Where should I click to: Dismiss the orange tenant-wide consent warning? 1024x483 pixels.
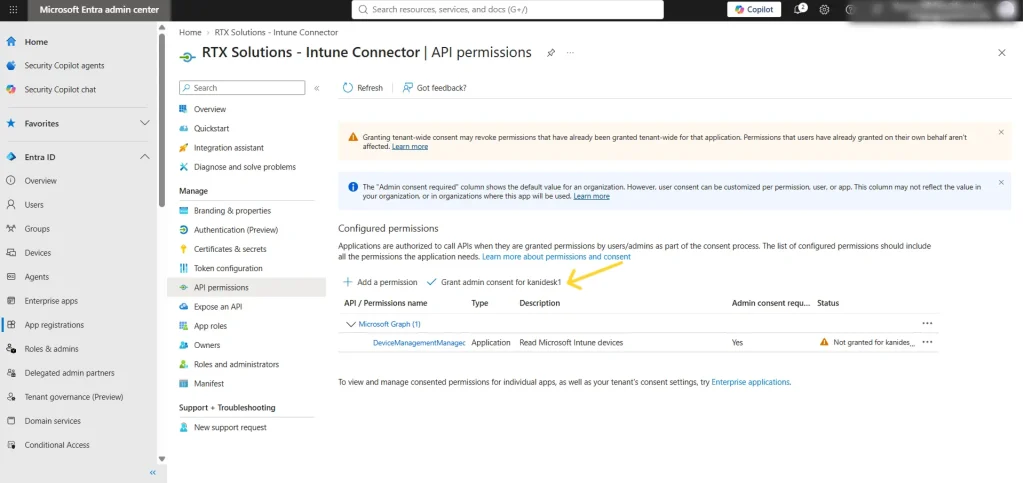pyautogui.click(x=1001, y=132)
